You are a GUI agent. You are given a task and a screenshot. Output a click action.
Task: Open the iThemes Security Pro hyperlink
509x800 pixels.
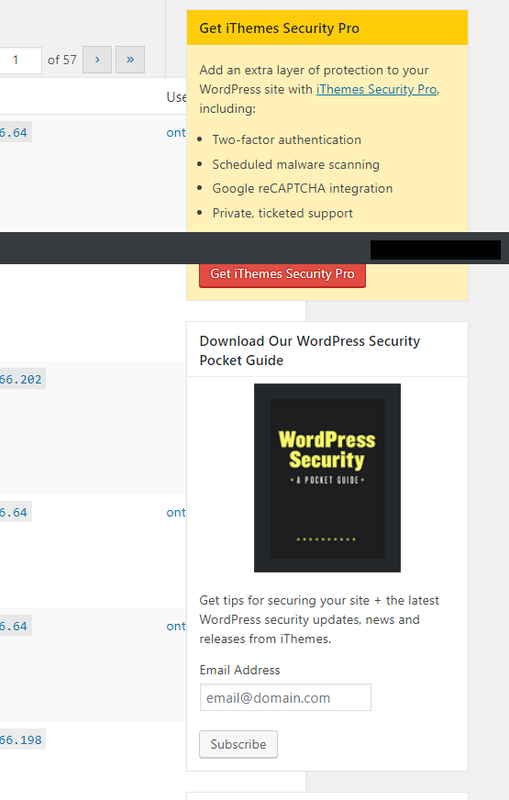[376, 89]
